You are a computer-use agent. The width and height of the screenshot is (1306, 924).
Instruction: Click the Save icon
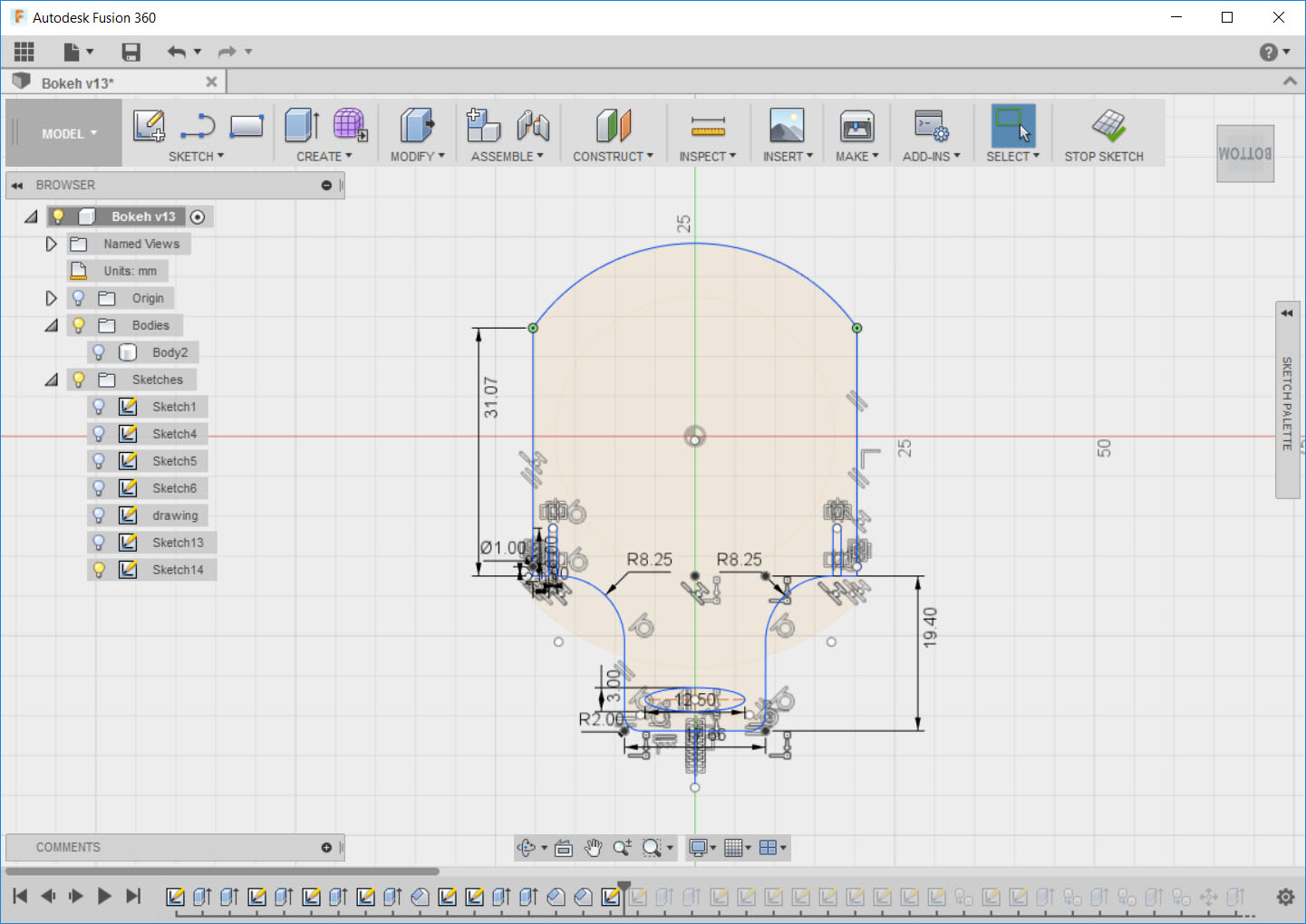pyautogui.click(x=131, y=53)
